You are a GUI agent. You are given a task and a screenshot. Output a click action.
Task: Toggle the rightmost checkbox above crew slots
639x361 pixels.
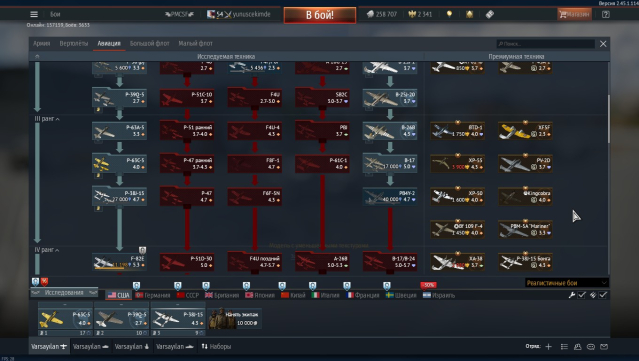[603, 295]
